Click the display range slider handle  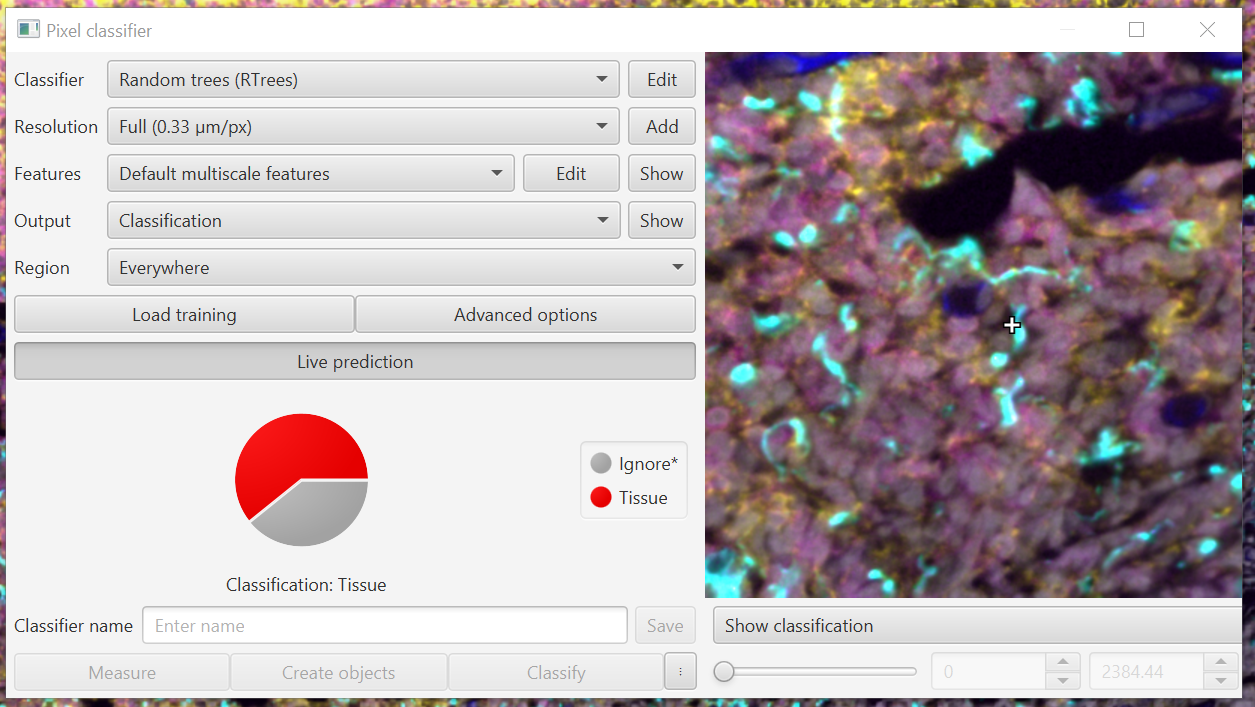[x=724, y=672]
